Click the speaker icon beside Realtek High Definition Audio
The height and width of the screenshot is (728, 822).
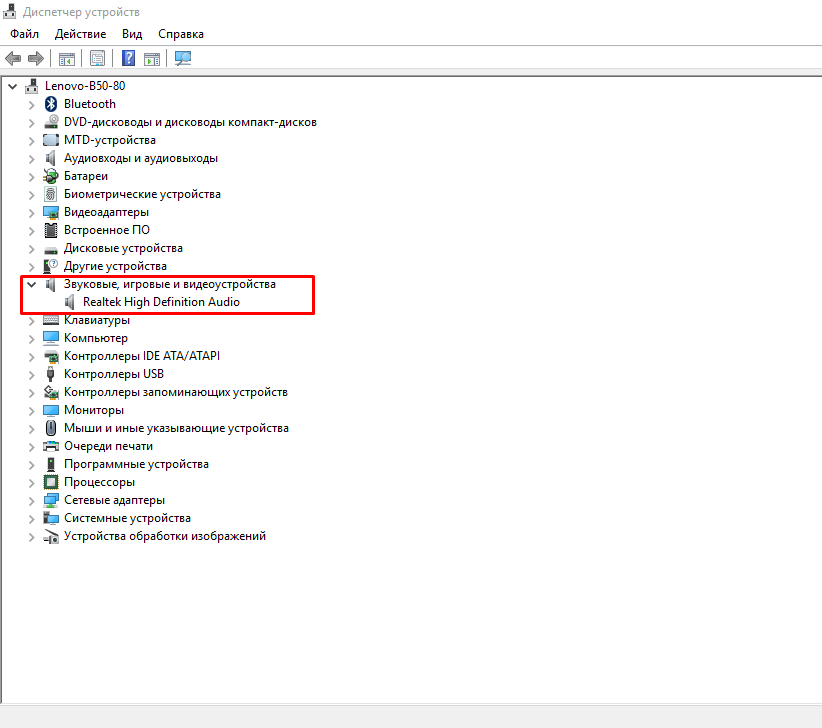pos(70,302)
